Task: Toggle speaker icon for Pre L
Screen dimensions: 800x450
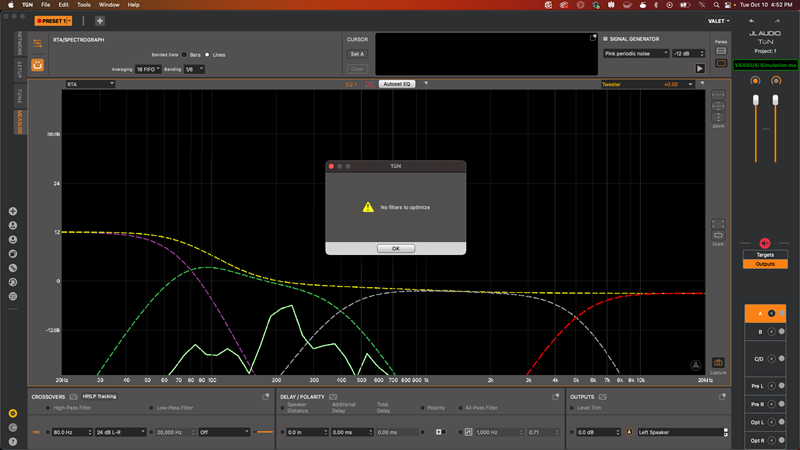Action: tap(771, 386)
